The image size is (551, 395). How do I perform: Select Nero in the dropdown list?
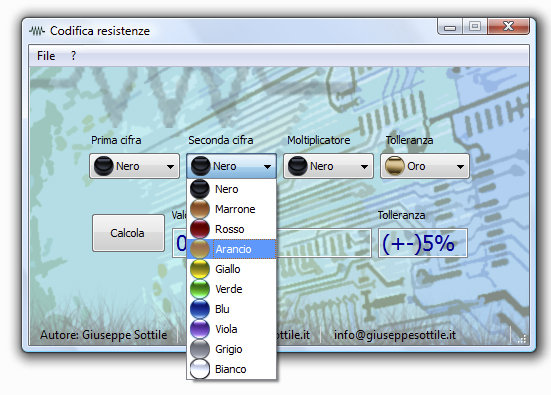(232, 189)
